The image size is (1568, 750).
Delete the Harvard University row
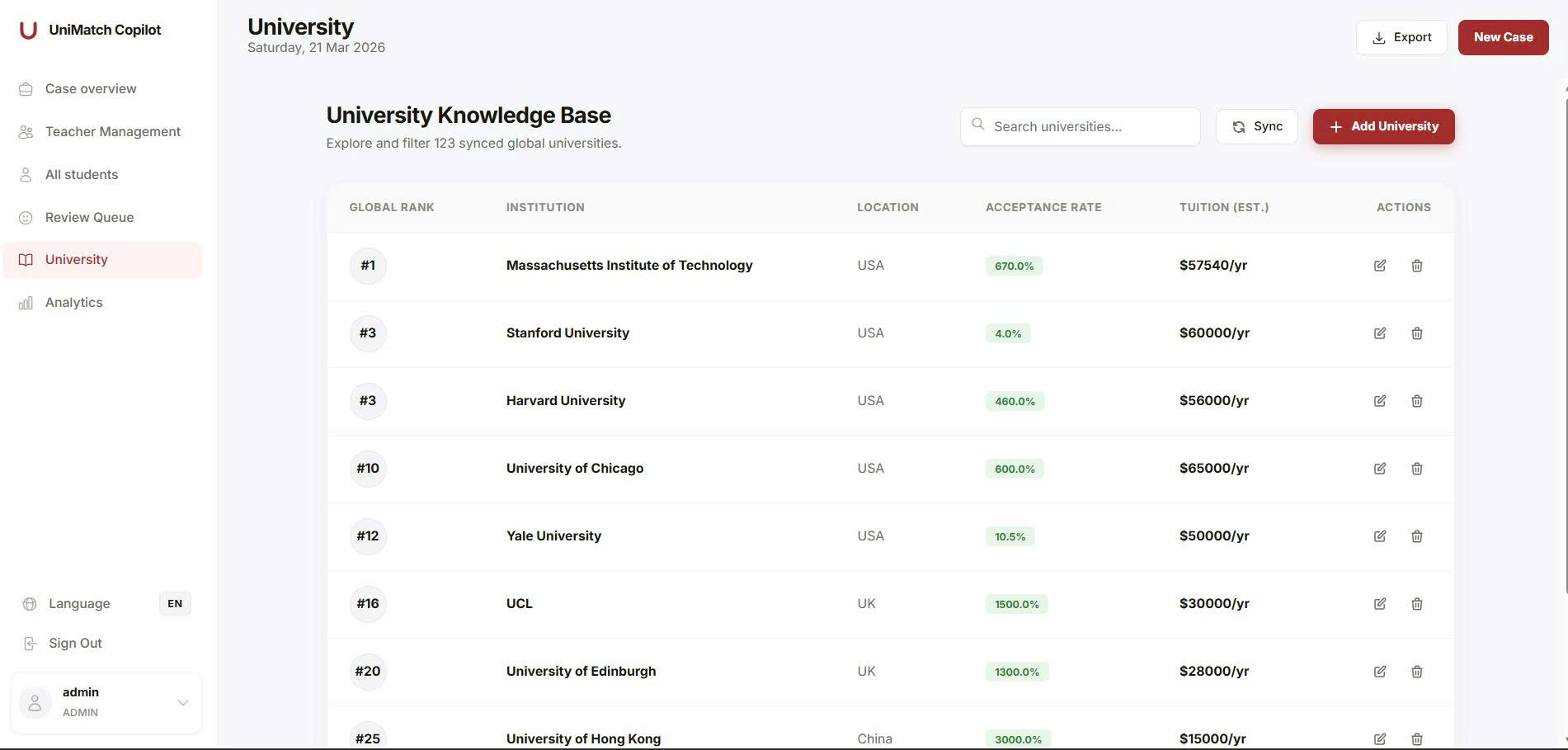[1417, 401]
